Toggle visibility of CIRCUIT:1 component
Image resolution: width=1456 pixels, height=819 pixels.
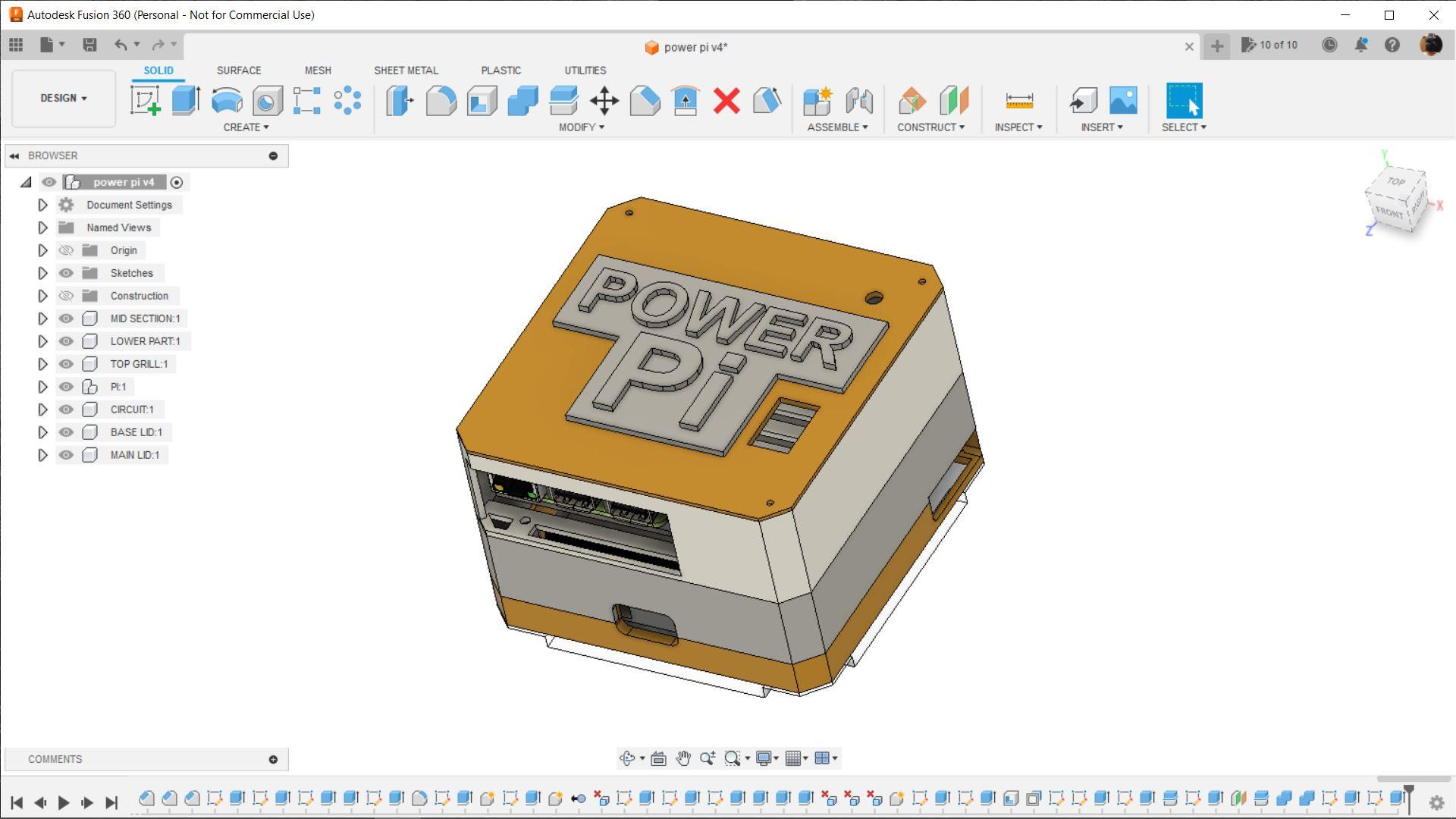point(65,409)
